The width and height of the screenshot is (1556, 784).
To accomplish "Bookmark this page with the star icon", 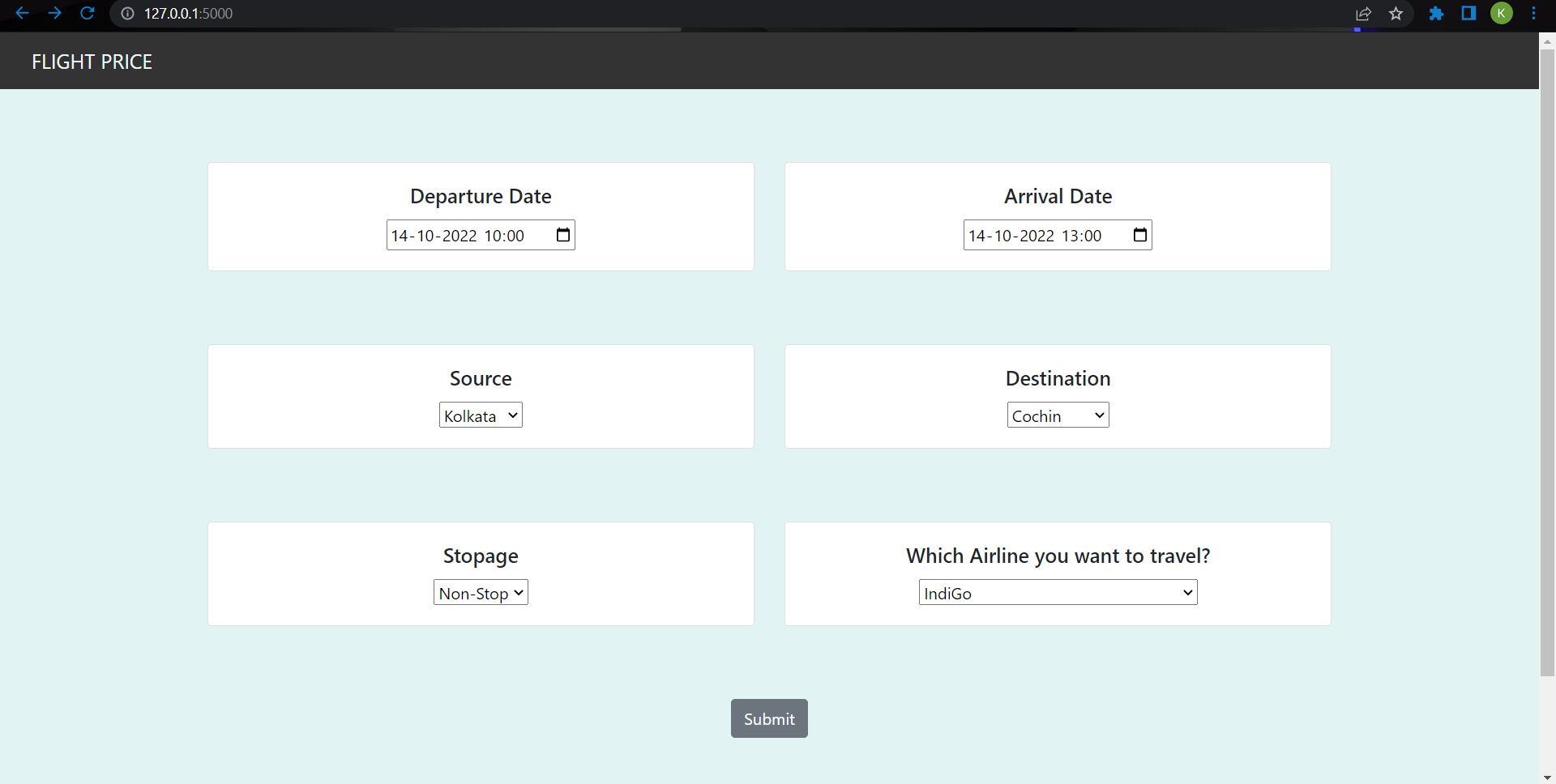I will coord(1396,14).
